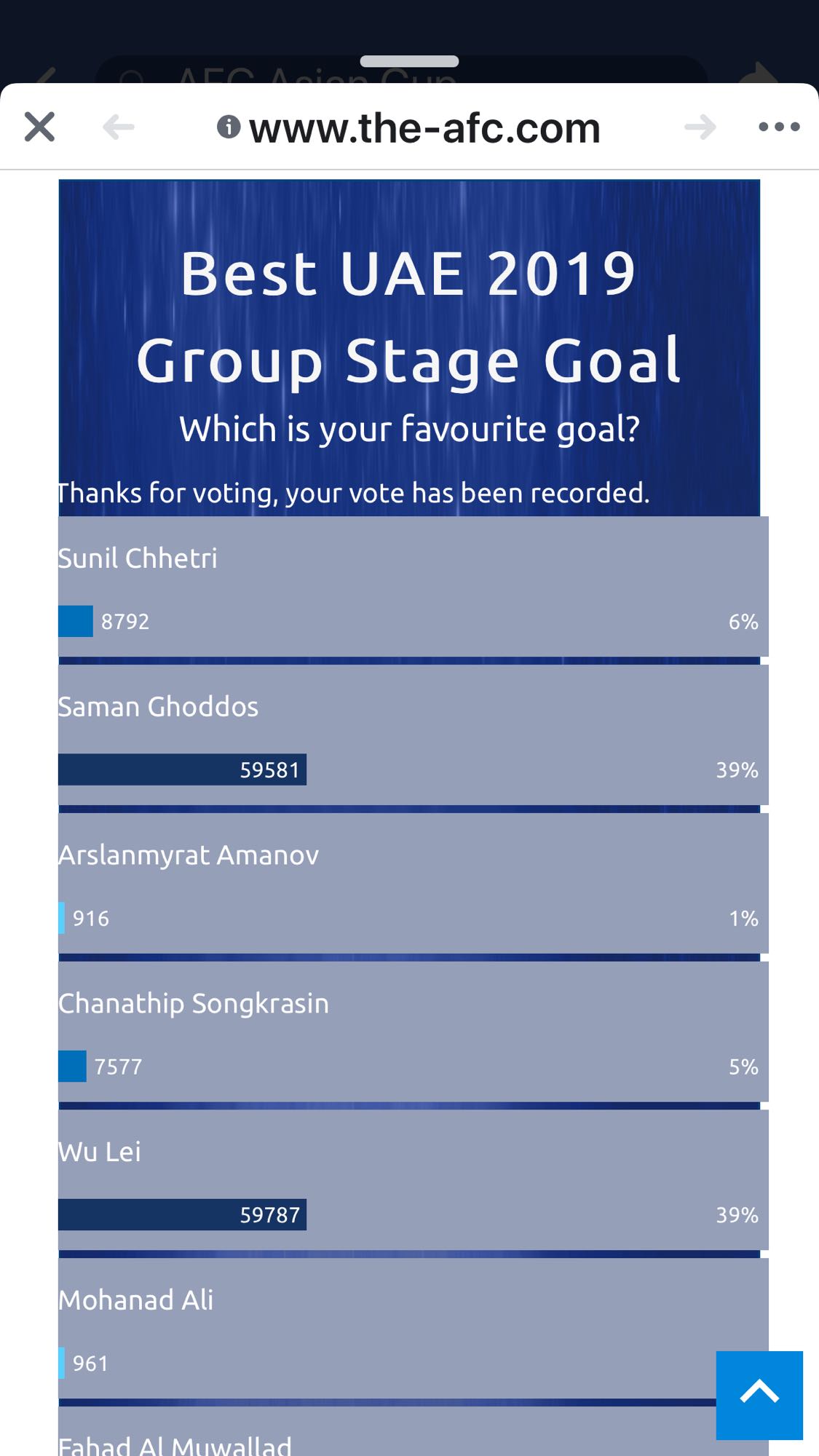This screenshot has width=819, height=1456.
Task: Tap the www.the-afc.com address text
Action: pos(424,129)
